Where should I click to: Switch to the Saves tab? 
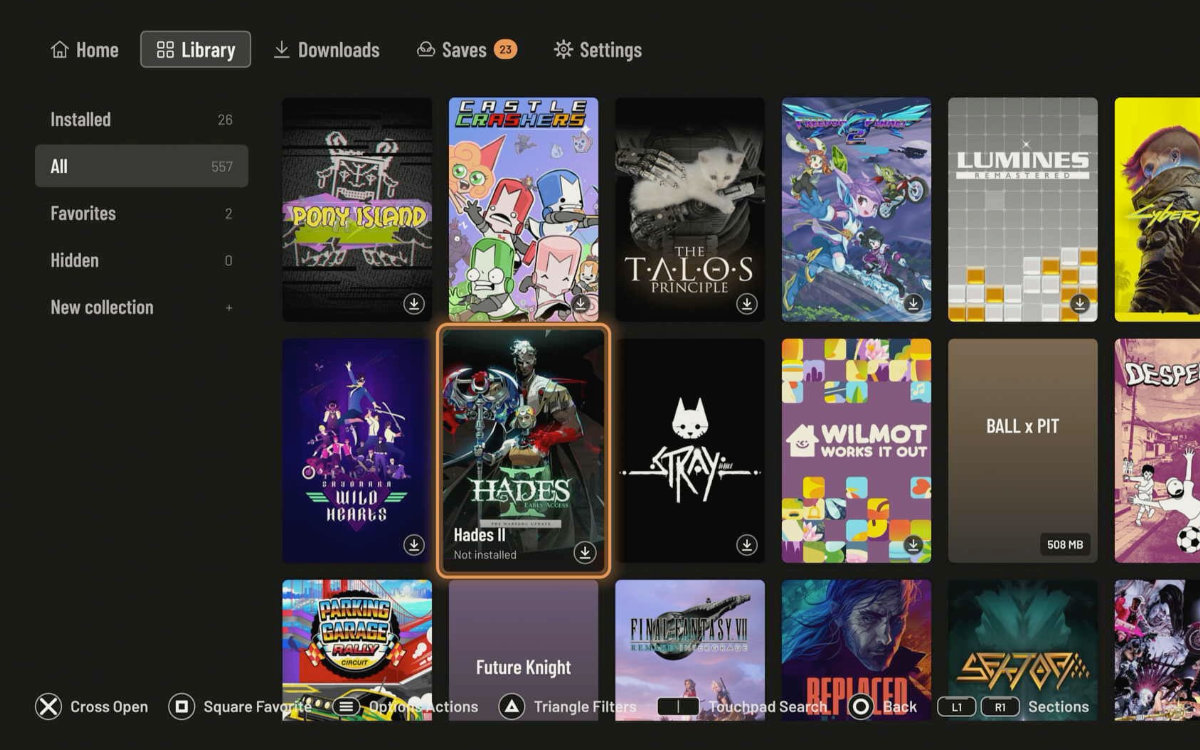point(467,50)
